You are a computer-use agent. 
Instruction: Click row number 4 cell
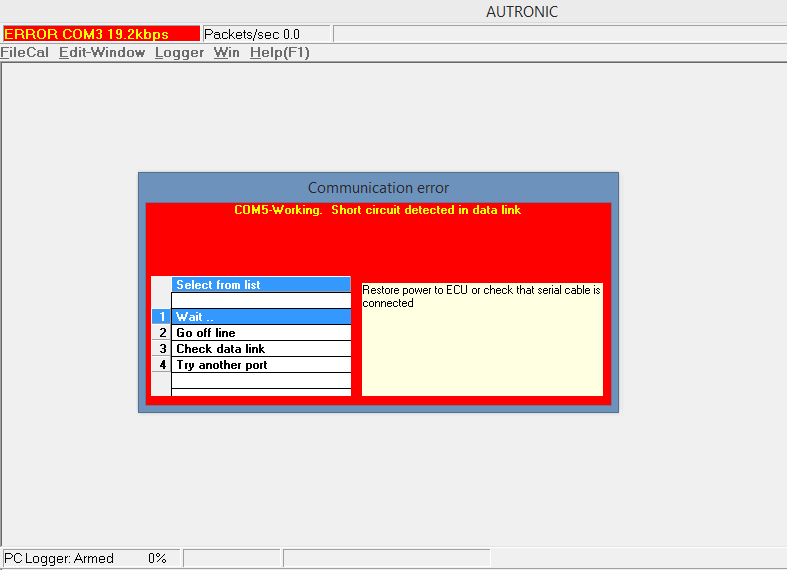[162, 365]
